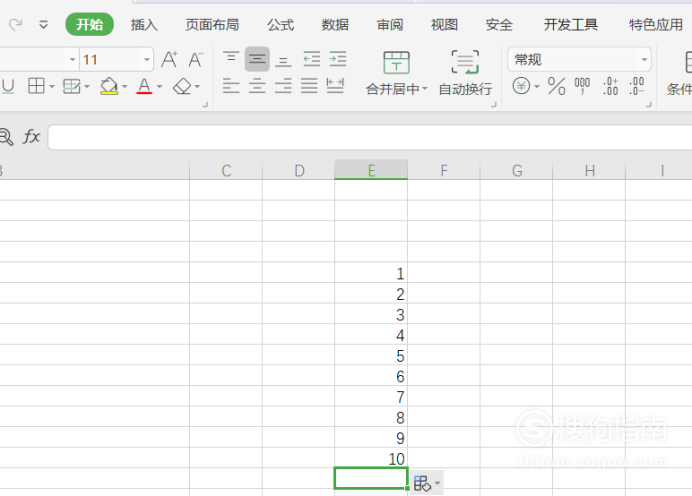Image resolution: width=692 pixels, height=496 pixels.
Task: Toggle bottom vertical alignment
Action: click(x=283, y=60)
